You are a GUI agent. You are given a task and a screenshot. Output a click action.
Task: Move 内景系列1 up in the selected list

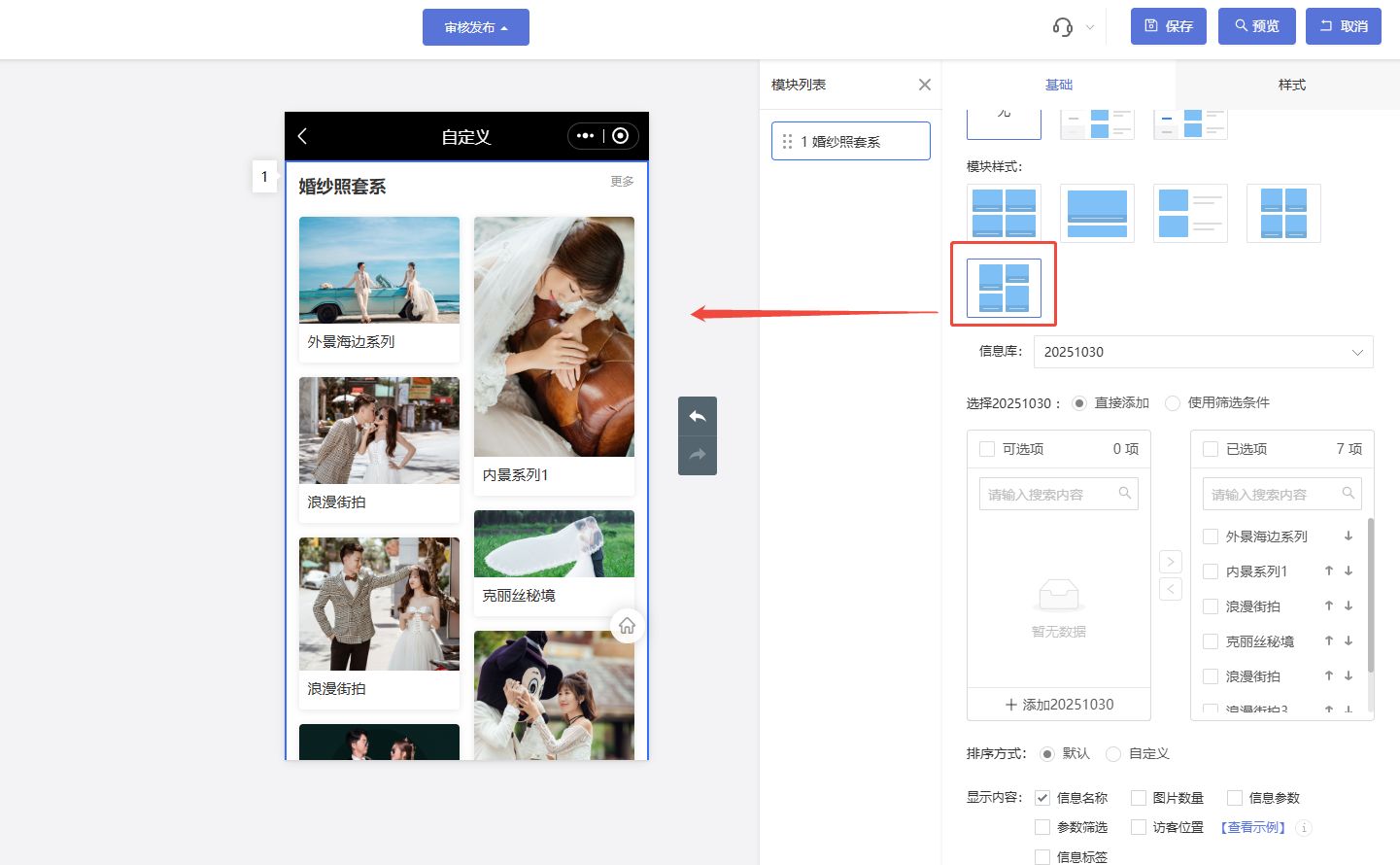click(1328, 571)
